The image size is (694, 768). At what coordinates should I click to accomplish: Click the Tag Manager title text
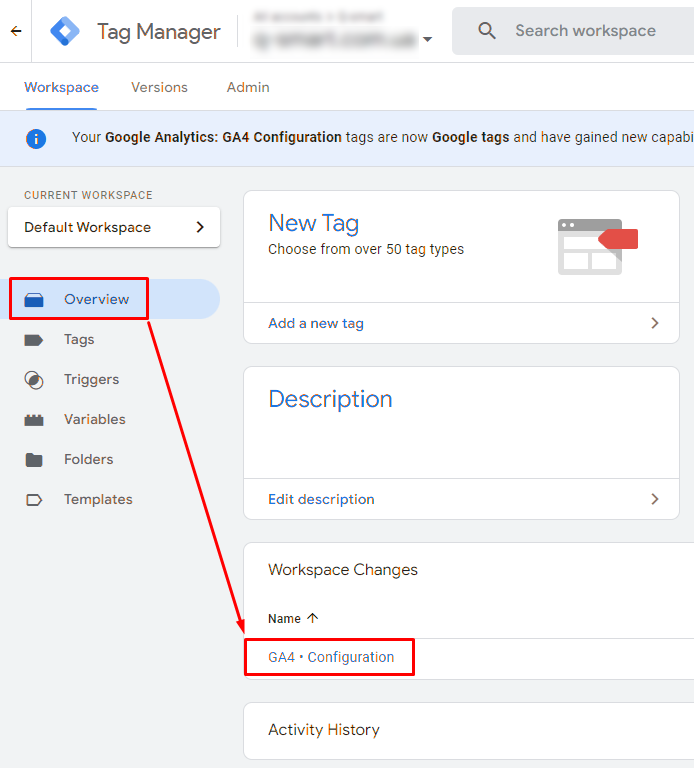coord(159,32)
